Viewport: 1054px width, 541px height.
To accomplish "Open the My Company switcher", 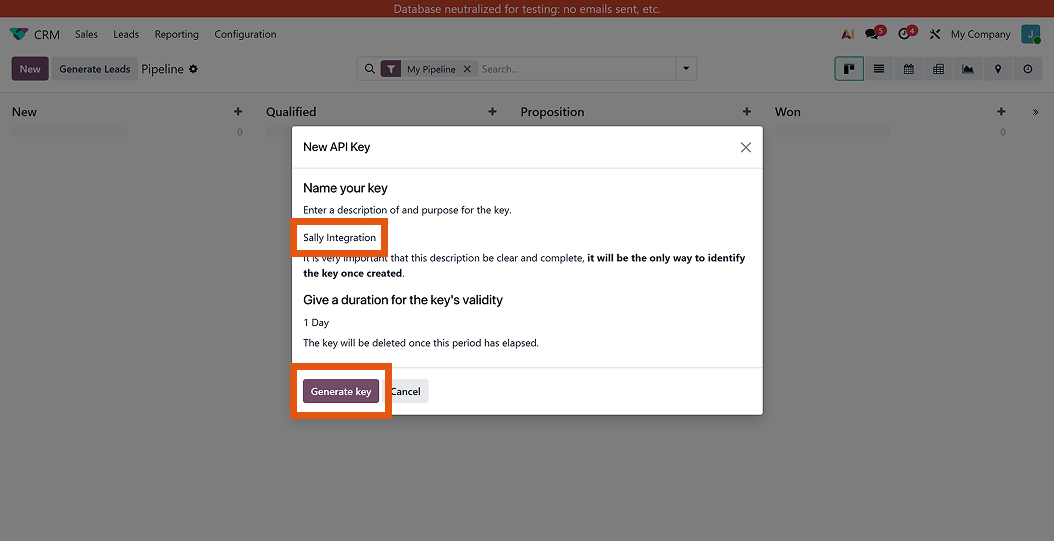I will [980, 34].
